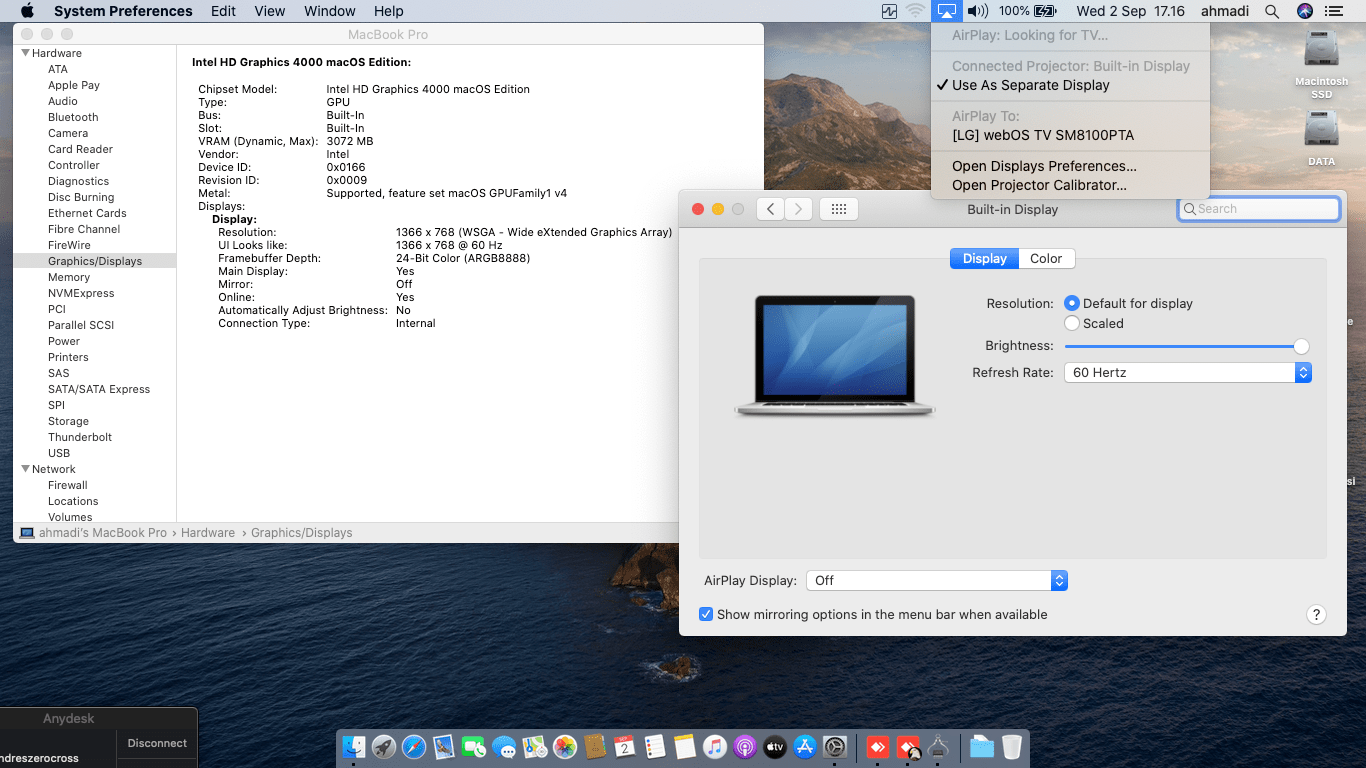The width and height of the screenshot is (1366, 768).
Task: Open the Refresh Rate dropdown
Action: [x=1187, y=372]
